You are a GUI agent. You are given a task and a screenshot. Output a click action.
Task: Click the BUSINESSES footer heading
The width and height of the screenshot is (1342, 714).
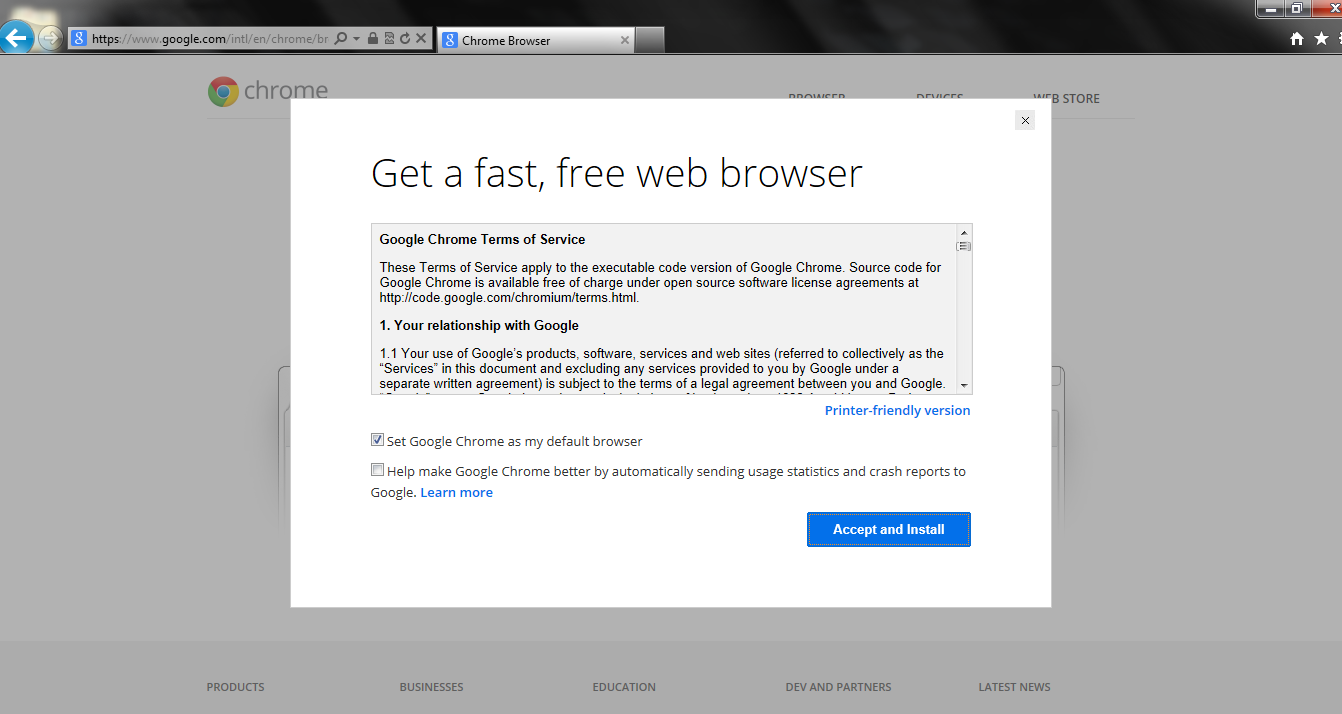[431, 687]
